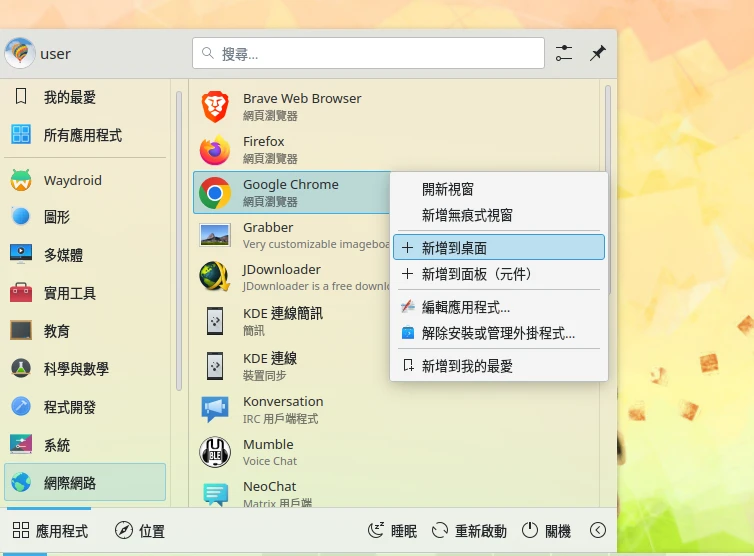Click the user name label
This screenshot has width=754, height=556.
(55, 54)
